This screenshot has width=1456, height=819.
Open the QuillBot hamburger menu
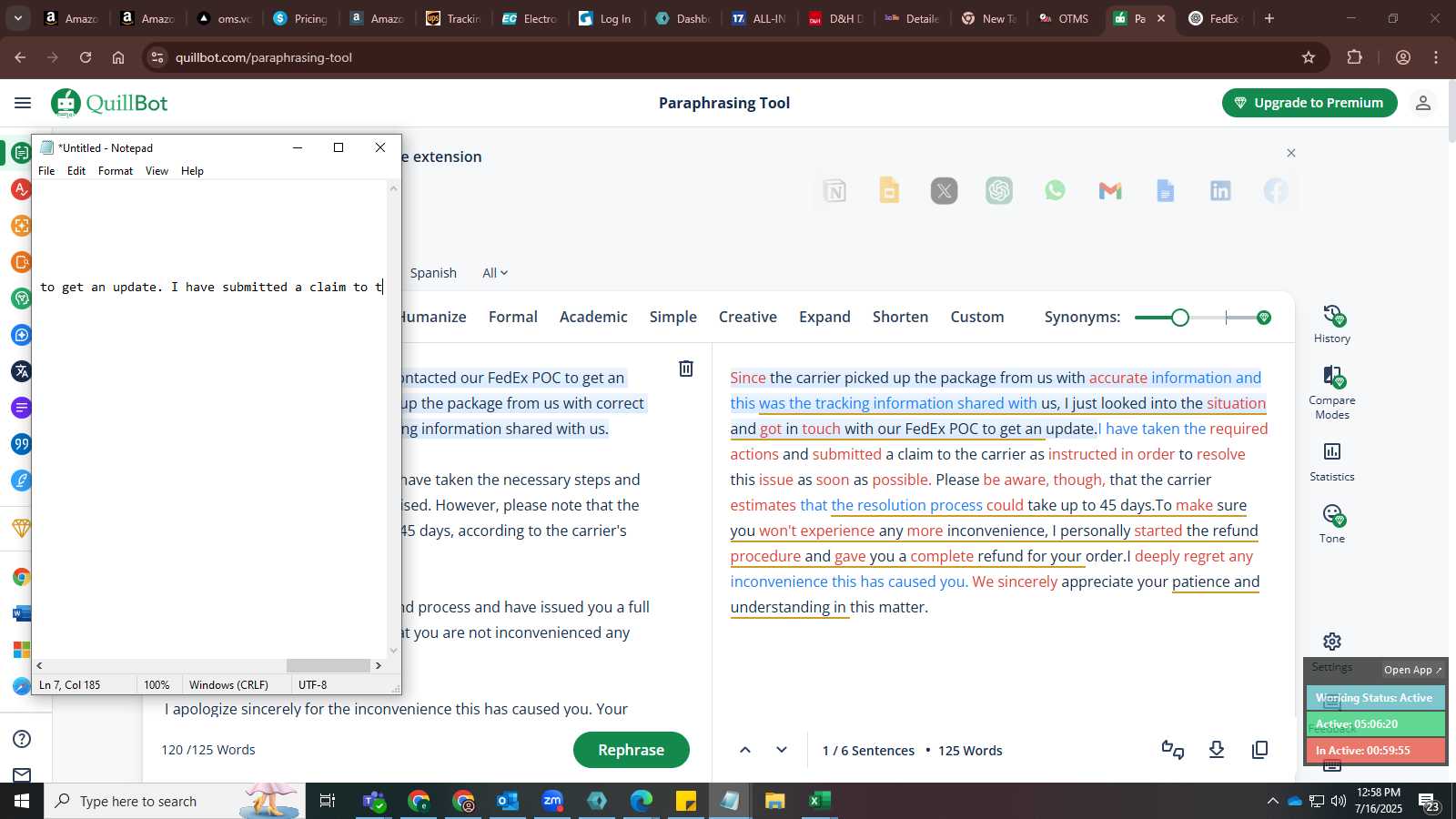click(23, 103)
